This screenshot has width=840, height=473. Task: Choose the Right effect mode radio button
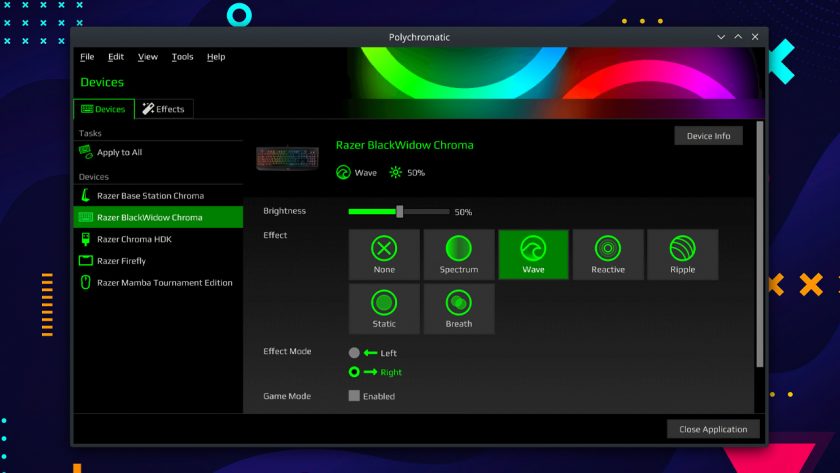[x=354, y=372]
